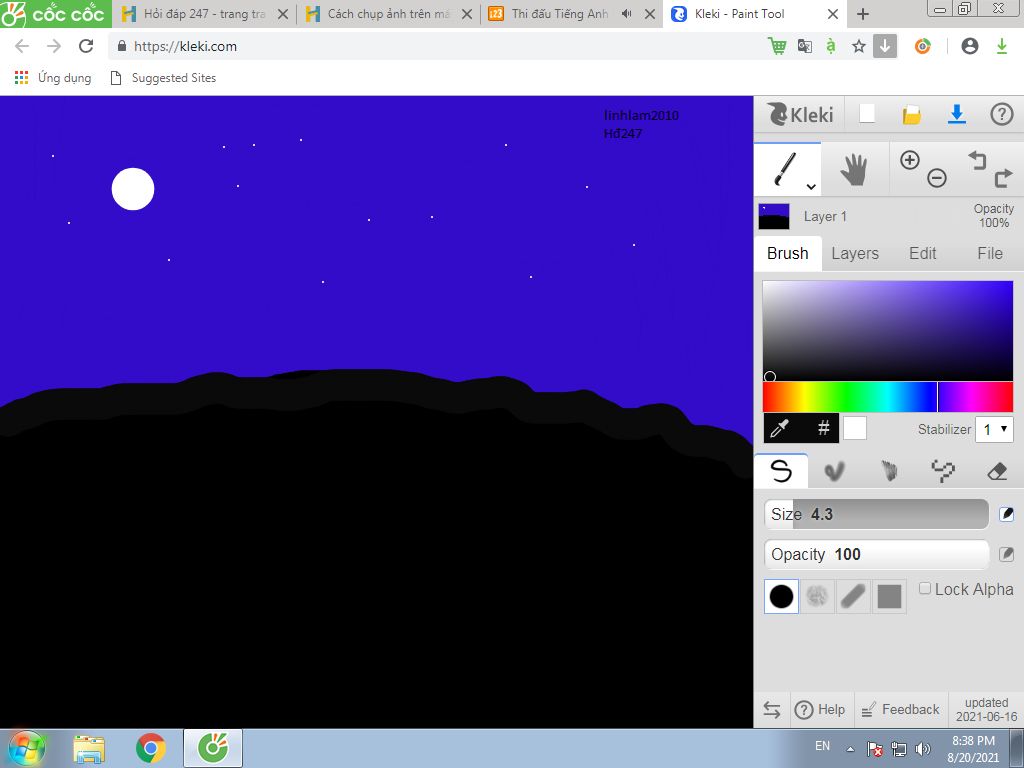This screenshot has height=768, width=1024.
Task: Open the browser profile account icon
Action: click(970, 46)
